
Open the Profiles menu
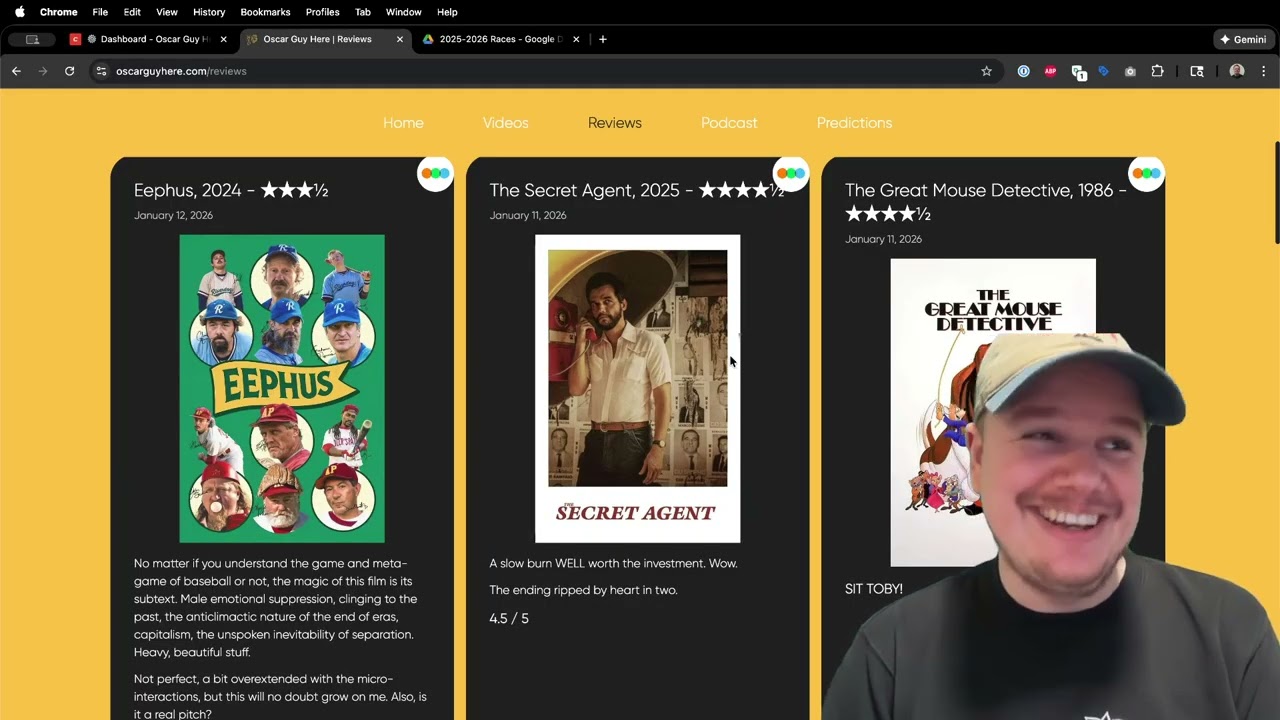[322, 12]
